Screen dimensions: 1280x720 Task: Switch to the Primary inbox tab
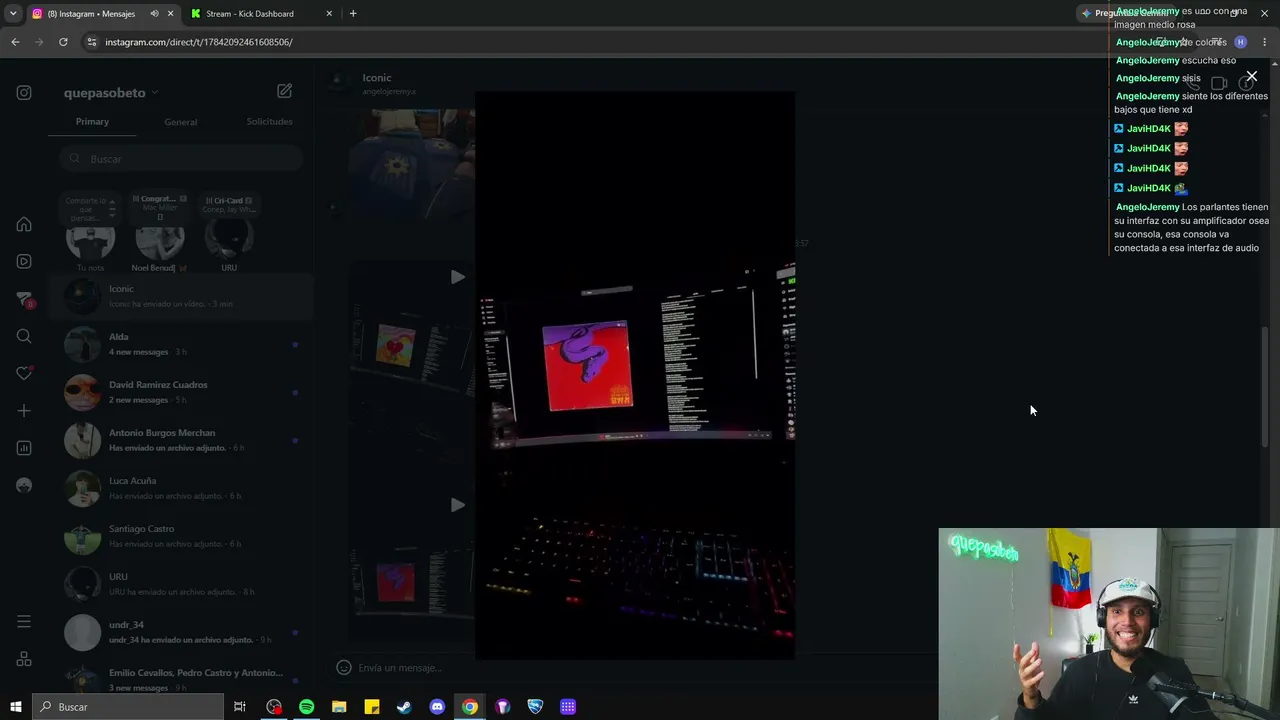tap(92, 122)
